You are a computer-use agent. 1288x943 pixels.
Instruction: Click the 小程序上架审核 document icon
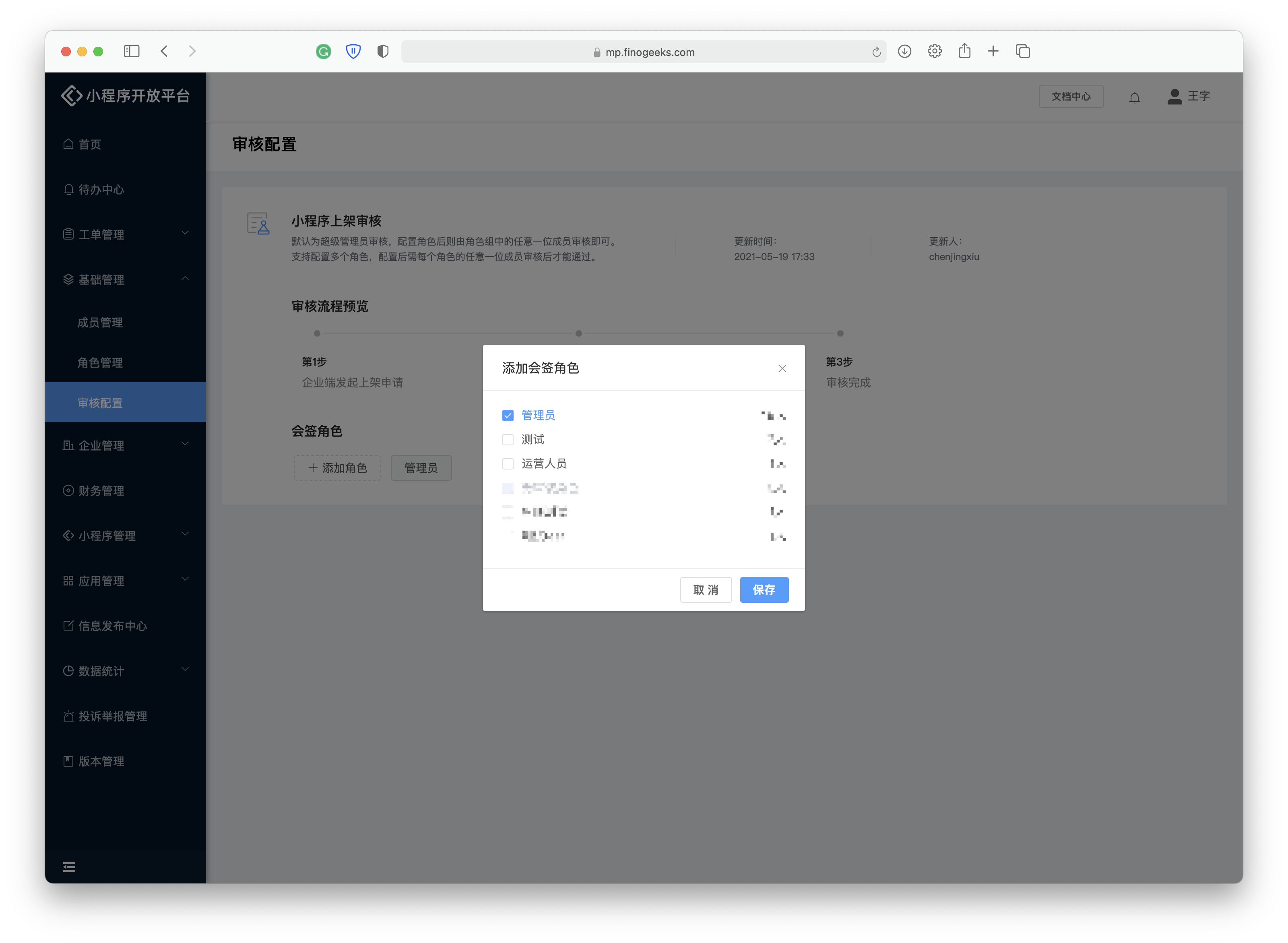(x=258, y=223)
